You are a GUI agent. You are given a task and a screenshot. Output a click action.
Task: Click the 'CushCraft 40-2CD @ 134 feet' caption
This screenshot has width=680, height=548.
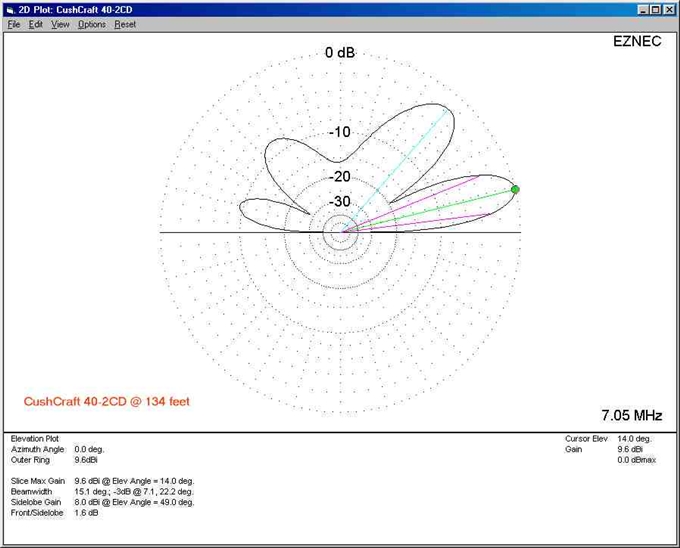(x=107, y=401)
